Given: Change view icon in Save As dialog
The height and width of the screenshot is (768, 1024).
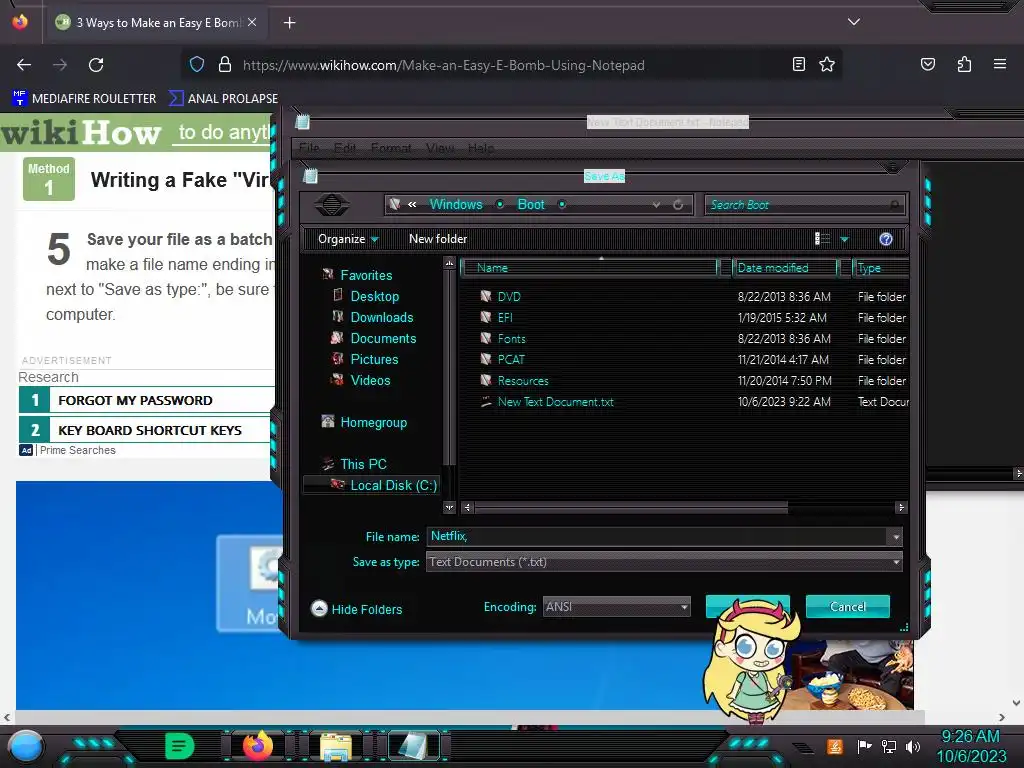Looking at the screenshot, I should click(822, 239).
